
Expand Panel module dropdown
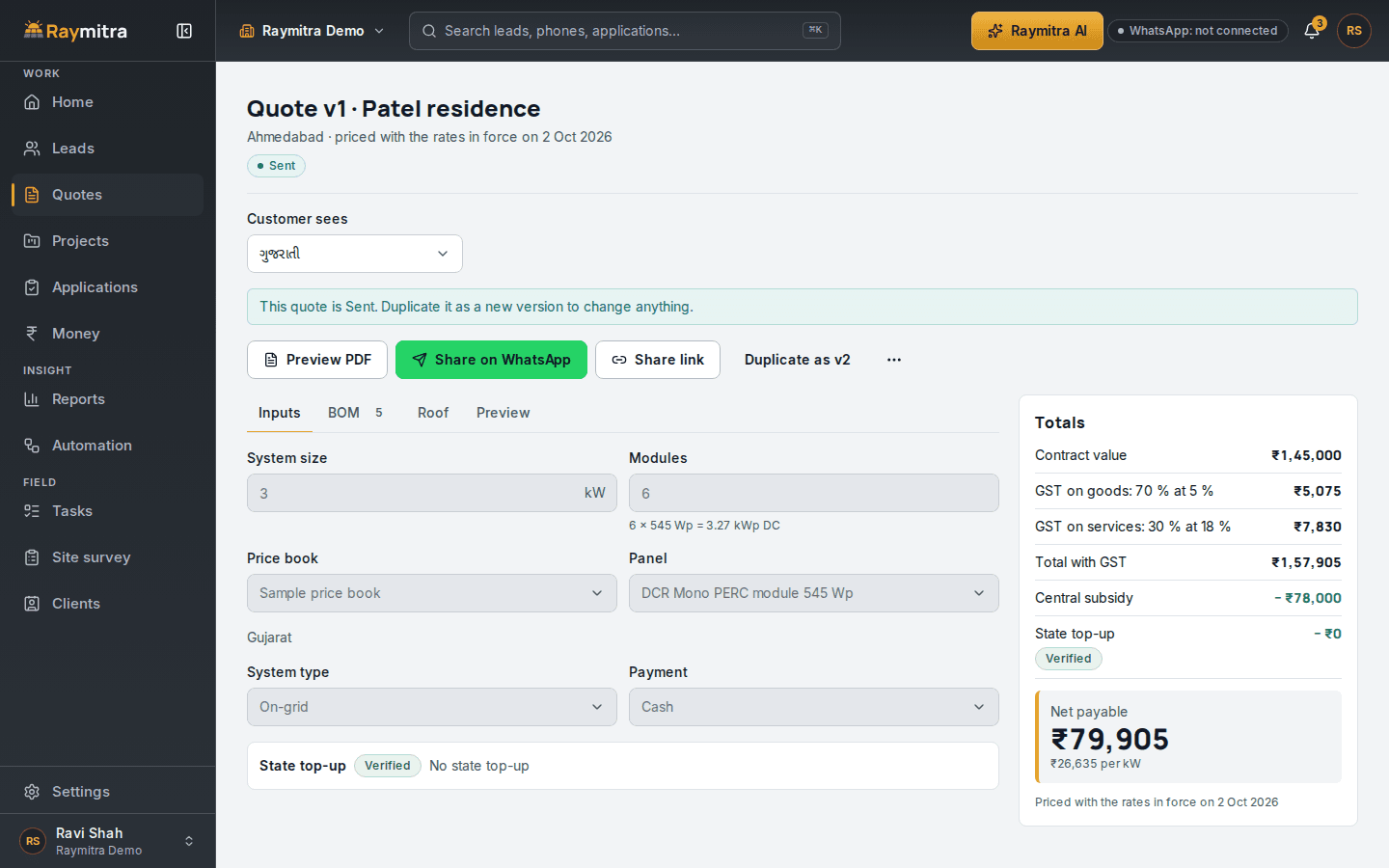814,593
